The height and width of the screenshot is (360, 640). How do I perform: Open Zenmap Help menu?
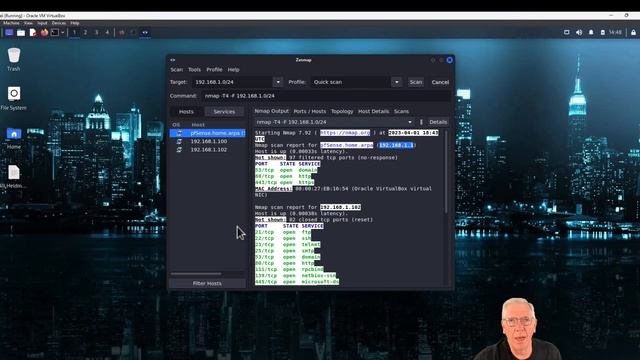233,70
